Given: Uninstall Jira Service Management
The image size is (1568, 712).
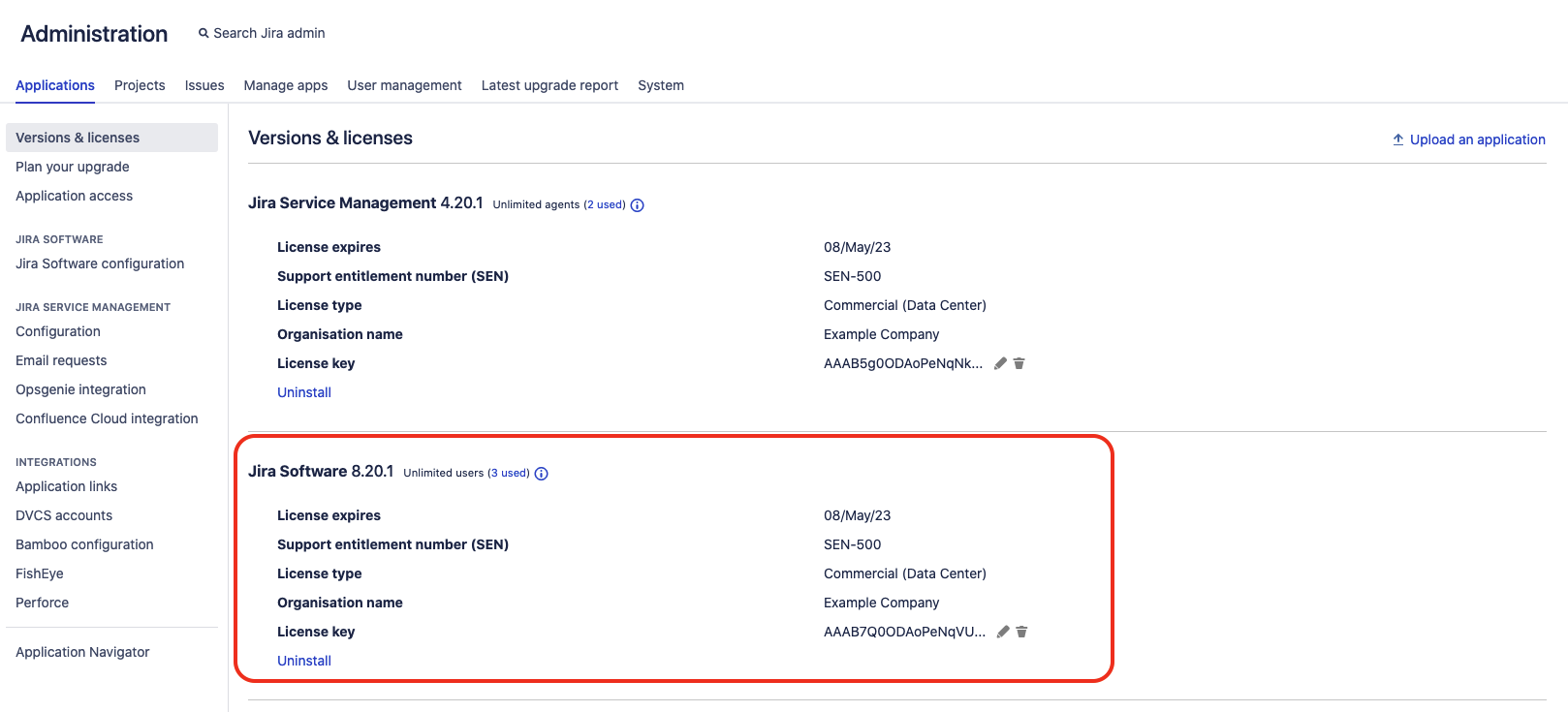Looking at the screenshot, I should 304,392.
